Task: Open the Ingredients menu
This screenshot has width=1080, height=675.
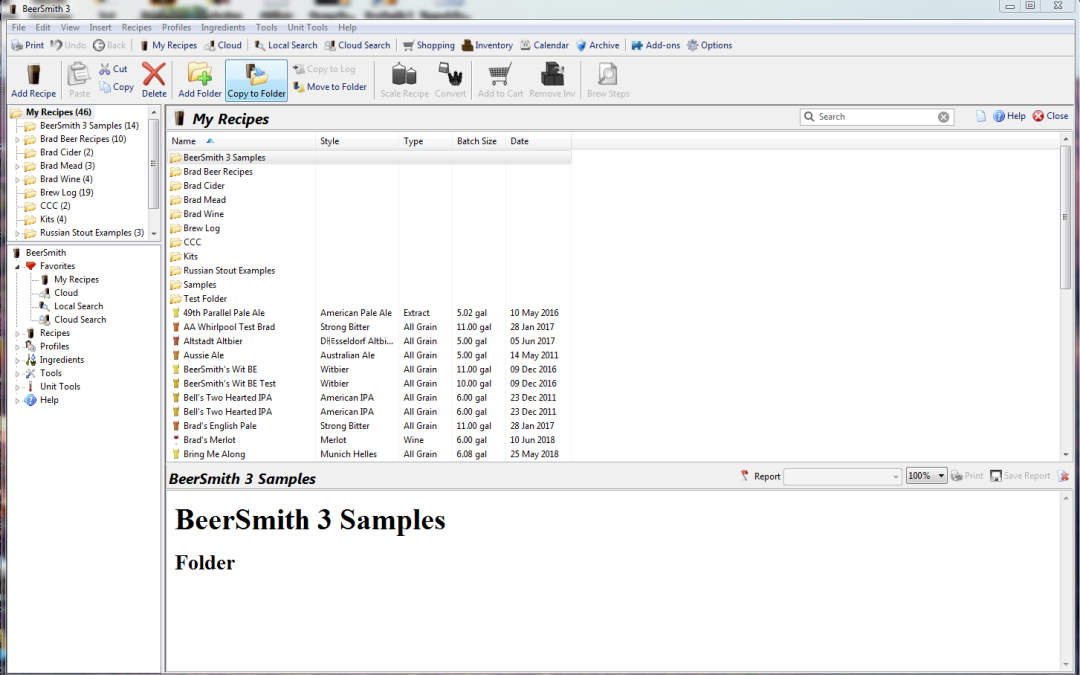Action: point(223,28)
